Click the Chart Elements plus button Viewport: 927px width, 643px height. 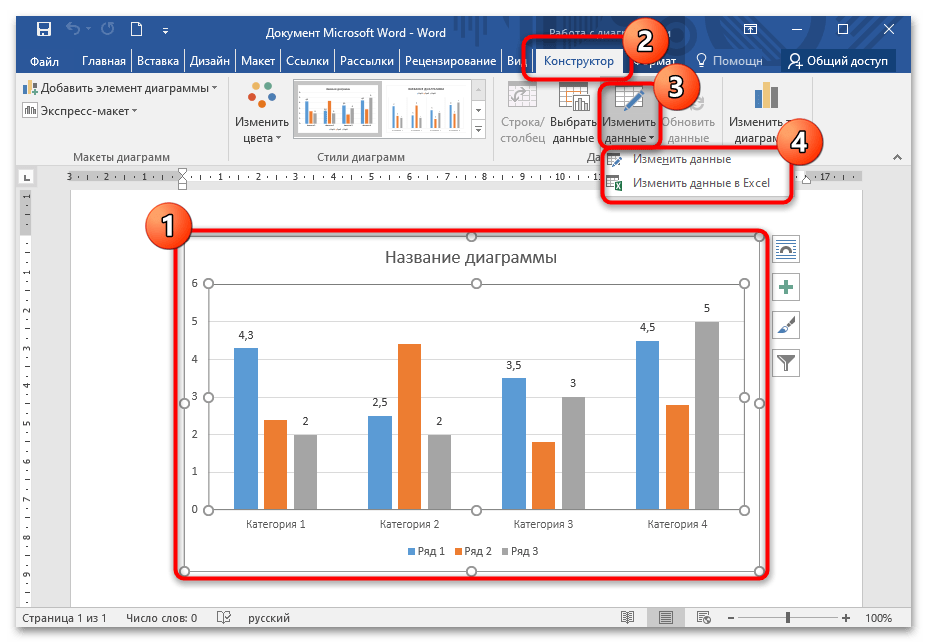click(786, 287)
